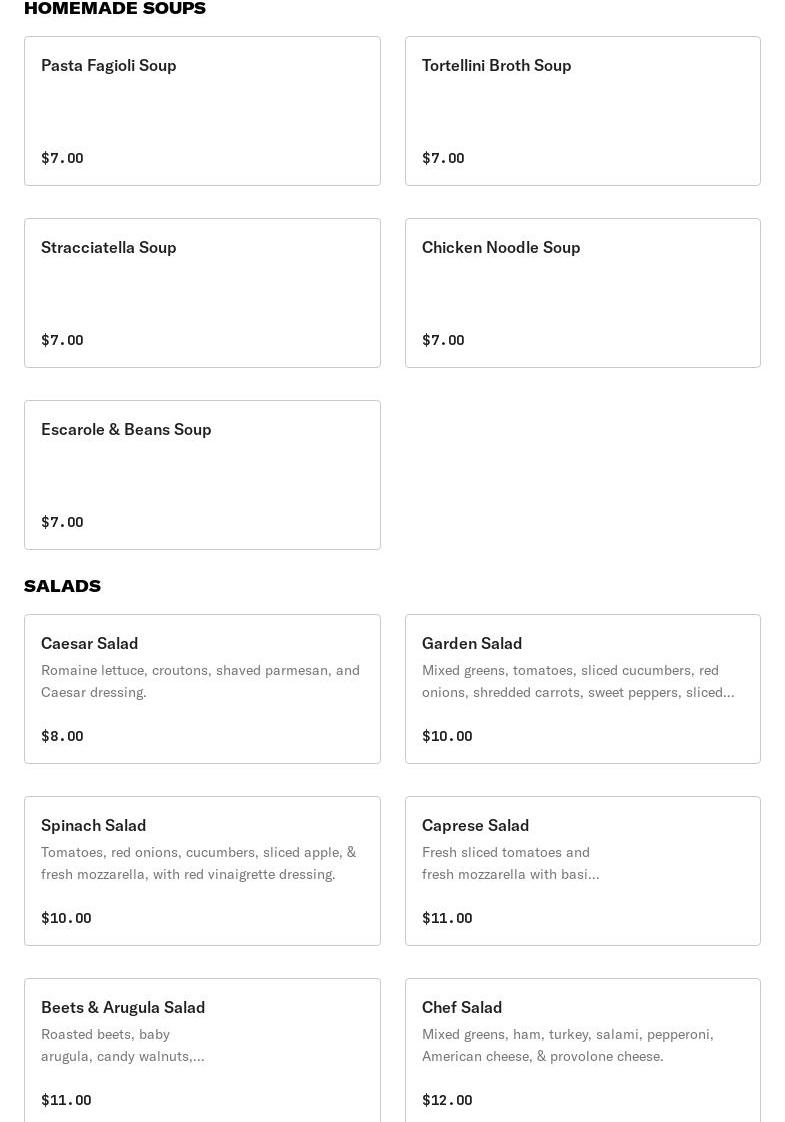Click Beets & Arugula Salad description

click(x=122, y=1045)
